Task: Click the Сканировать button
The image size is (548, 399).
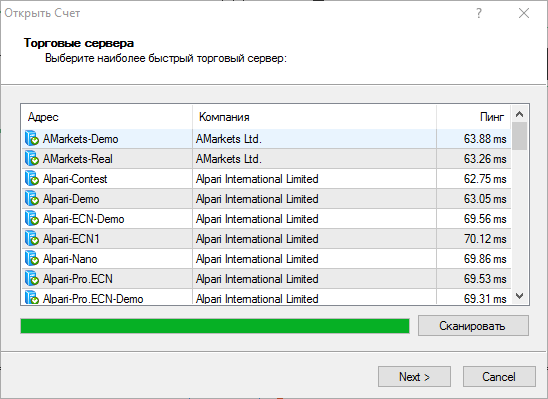Action: click(473, 326)
